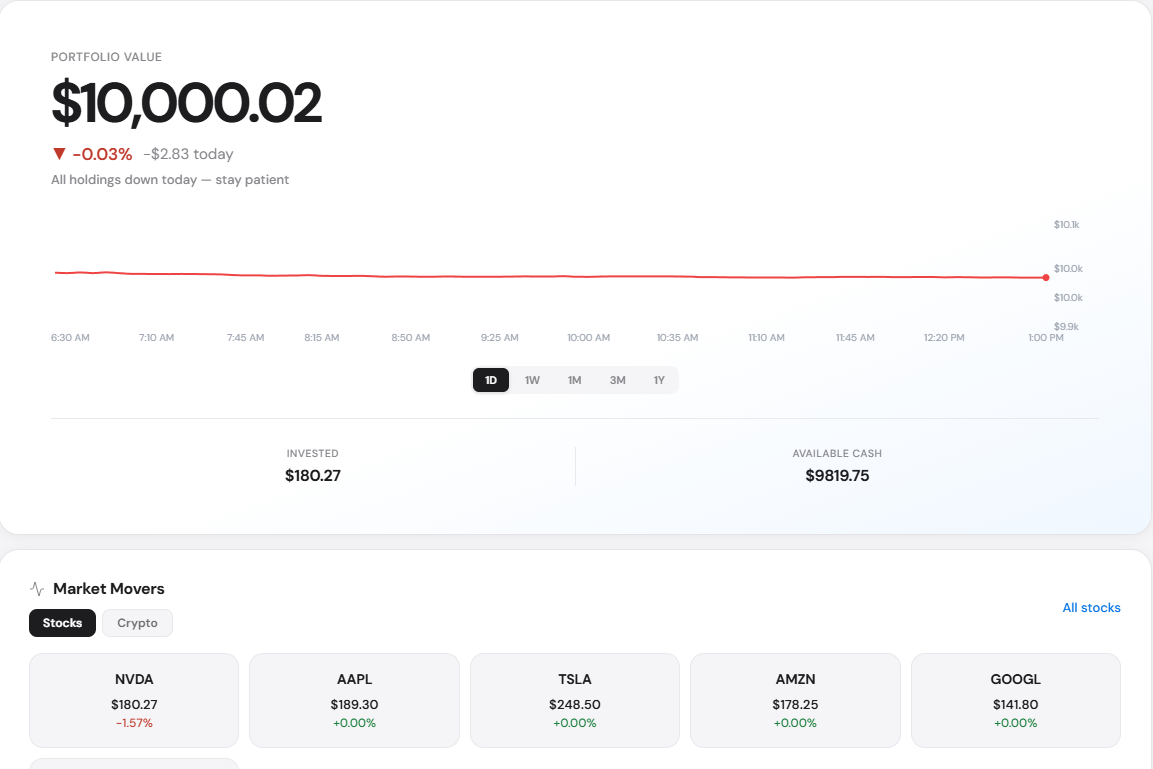Click the red decline triangle indicator
This screenshot has width=1153, height=769.
59,153
